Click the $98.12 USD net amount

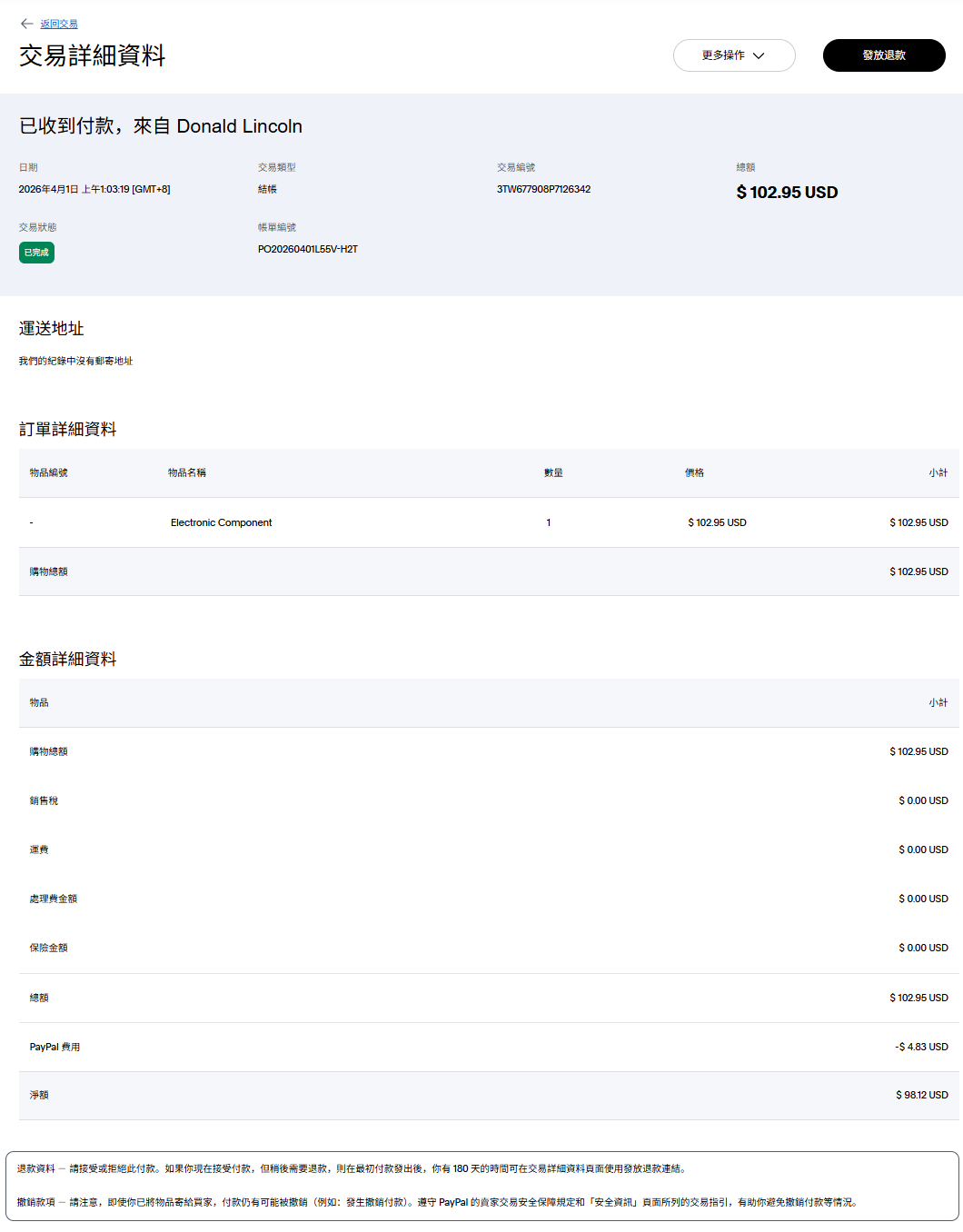(921, 1096)
